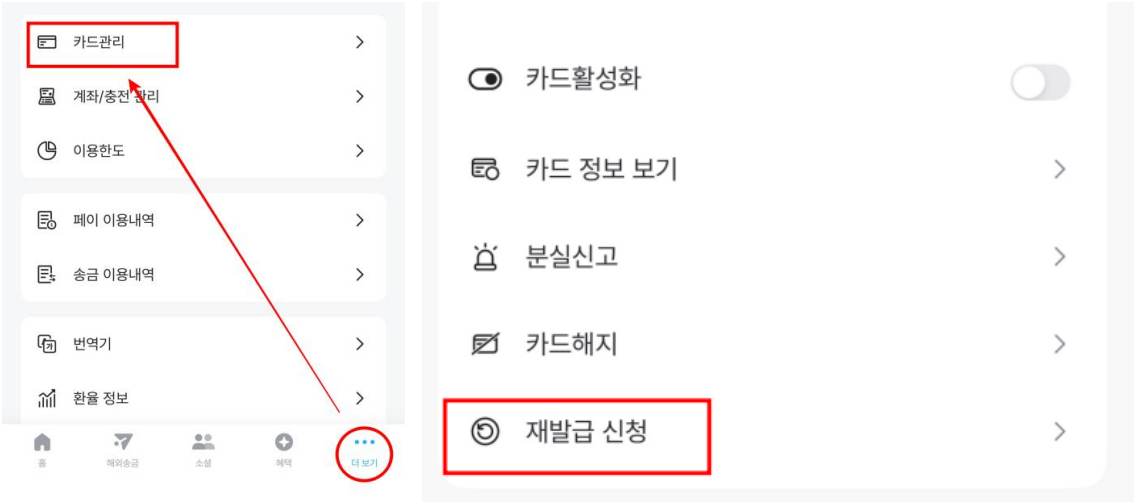
Task: Select the 카드해지 crossed card icon
Action: pos(485,344)
